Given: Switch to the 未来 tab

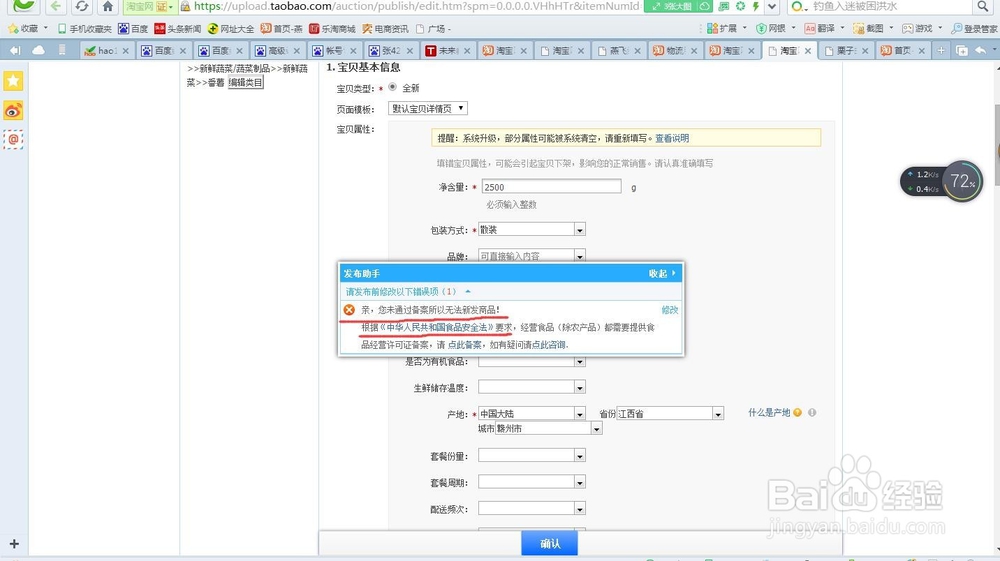Looking at the screenshot, I should pos(448,50).
